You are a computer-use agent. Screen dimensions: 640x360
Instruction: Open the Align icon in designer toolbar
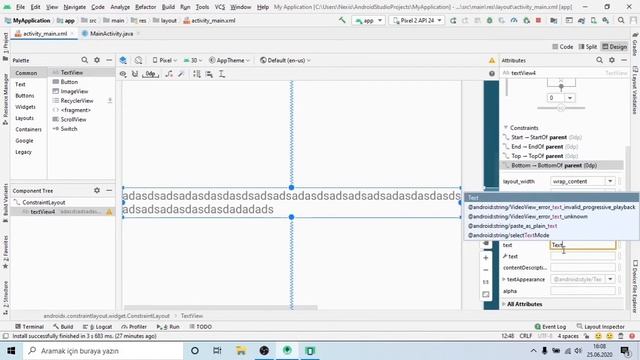tap(209, 74)
